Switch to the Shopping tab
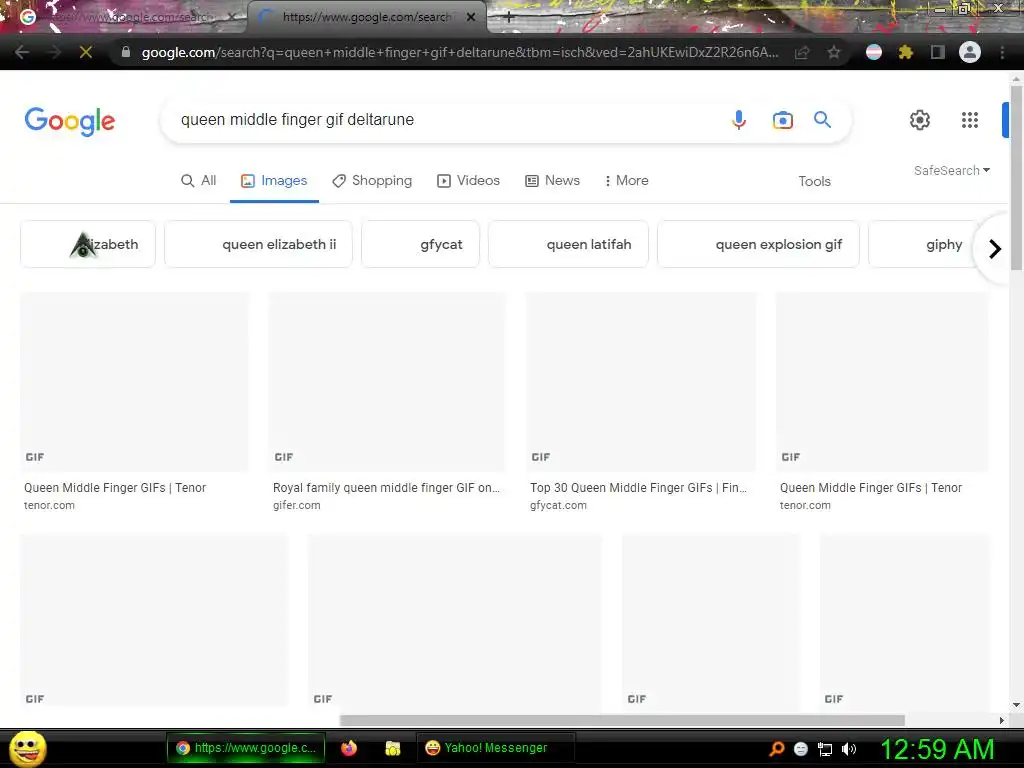 click(x=372, y=180)
